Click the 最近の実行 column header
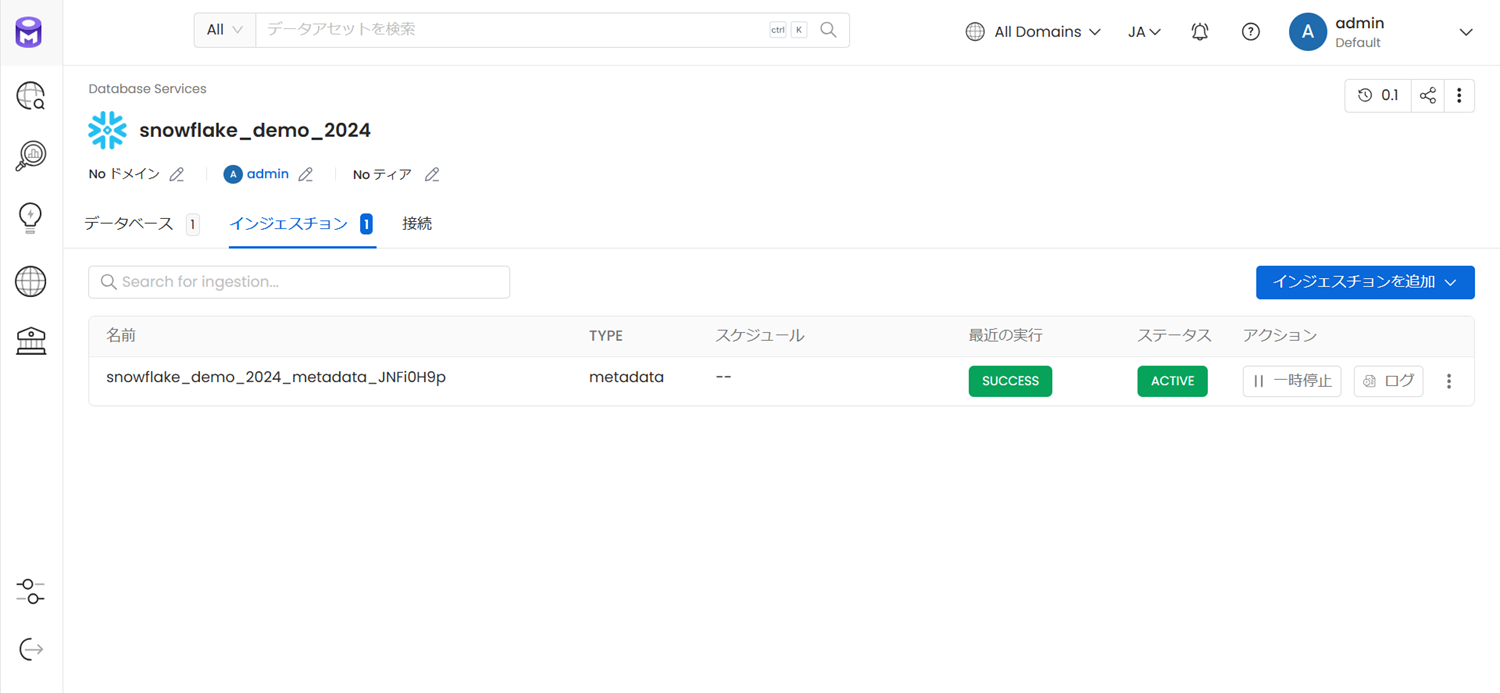Viewport: 1500px width, 693px height. [x=1005, y=336]
